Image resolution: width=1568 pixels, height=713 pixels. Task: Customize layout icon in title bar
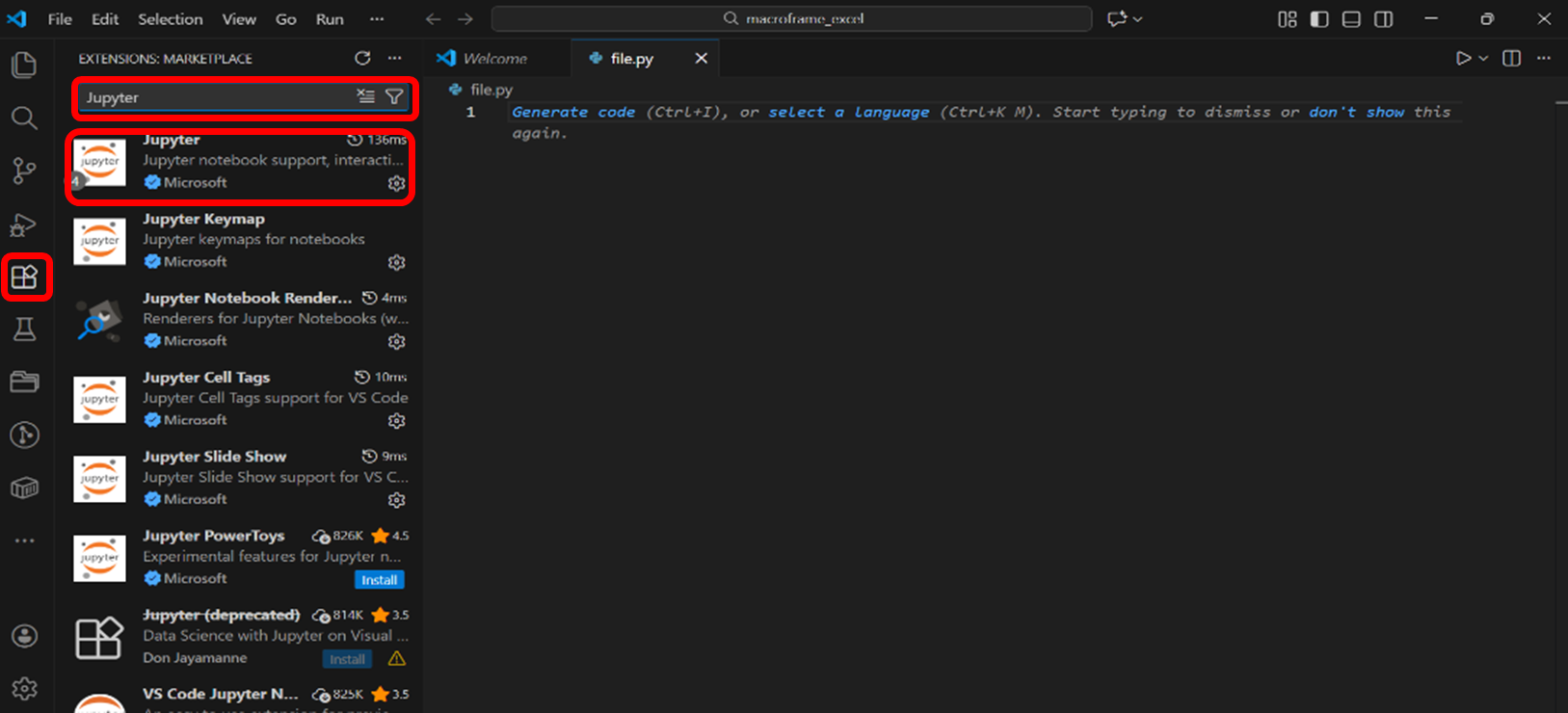(1287, 18)
